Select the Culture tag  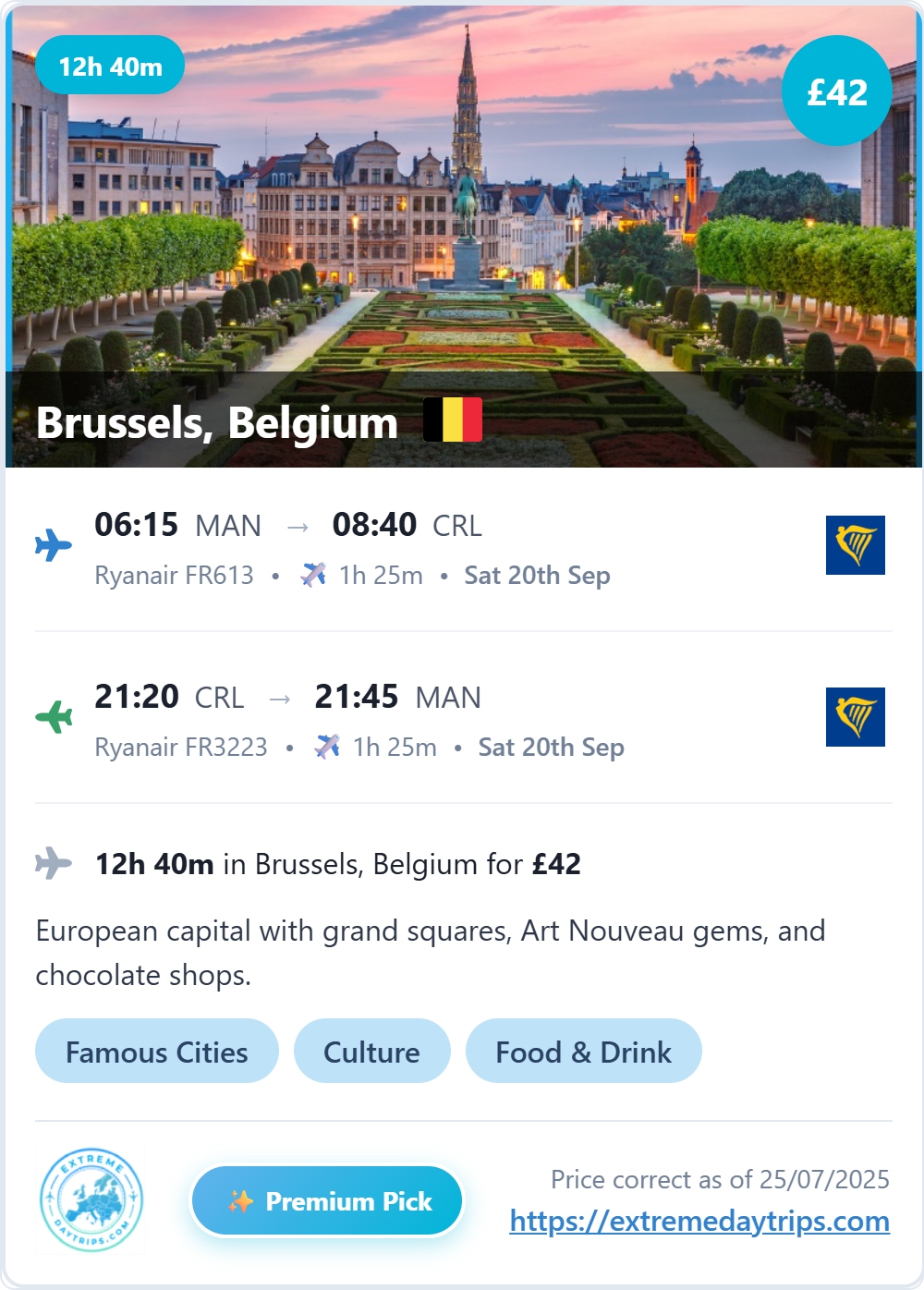click(372, 1051)
